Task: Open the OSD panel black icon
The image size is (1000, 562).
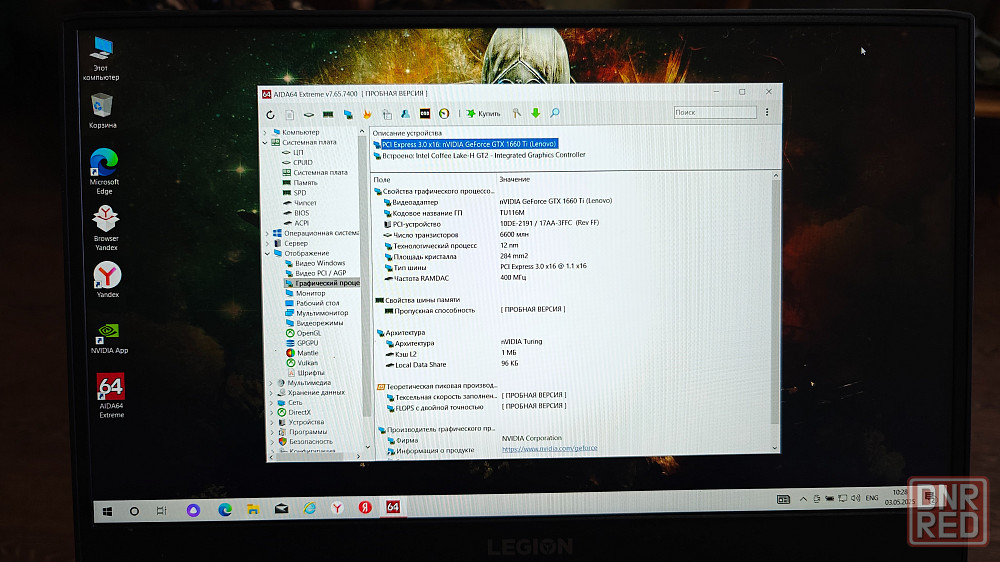Action: click(x=425, y=114)
